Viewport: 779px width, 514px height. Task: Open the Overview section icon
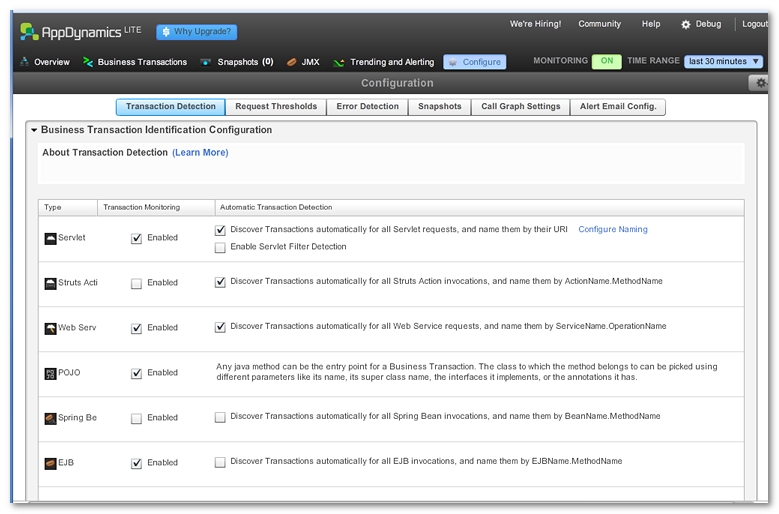tap(25, 62)
